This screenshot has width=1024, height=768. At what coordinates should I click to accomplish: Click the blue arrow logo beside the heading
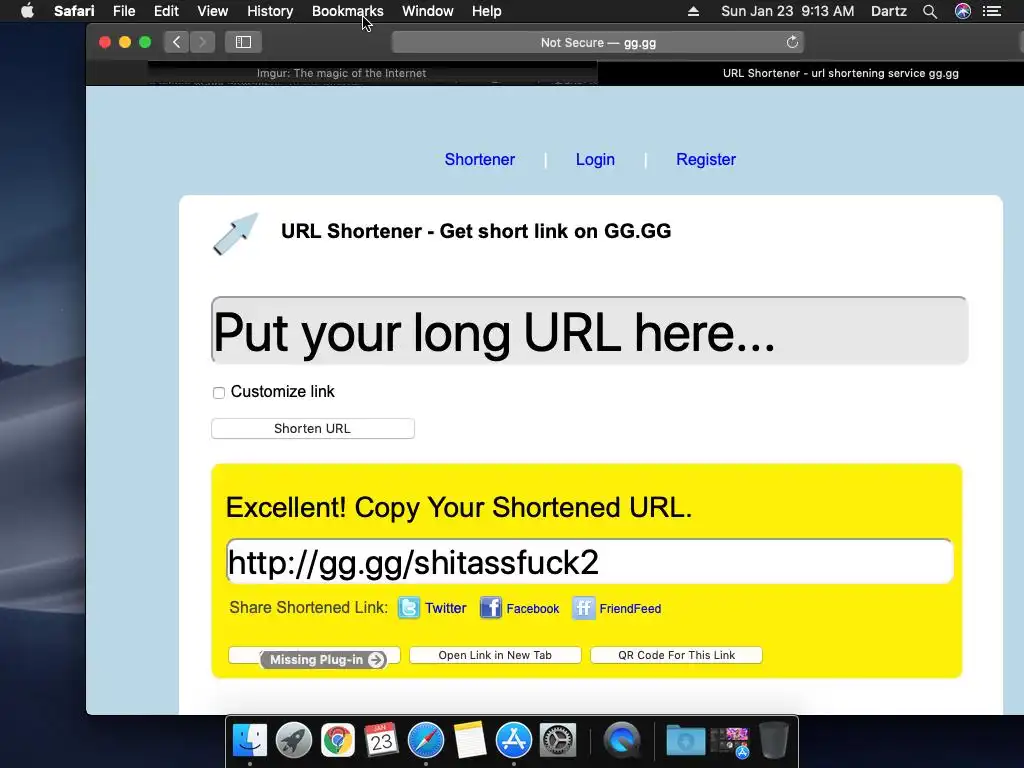pyautogui.click(x=236, y=233)
